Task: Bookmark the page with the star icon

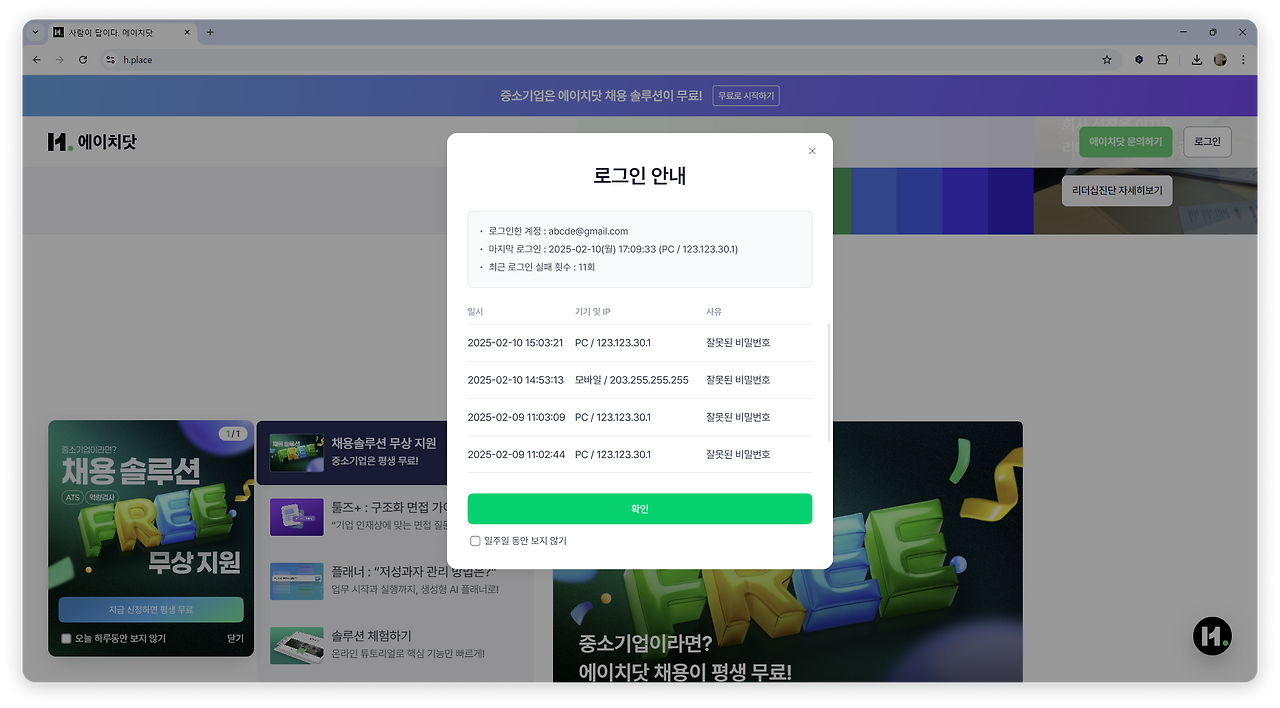Action: point(1107,60)
